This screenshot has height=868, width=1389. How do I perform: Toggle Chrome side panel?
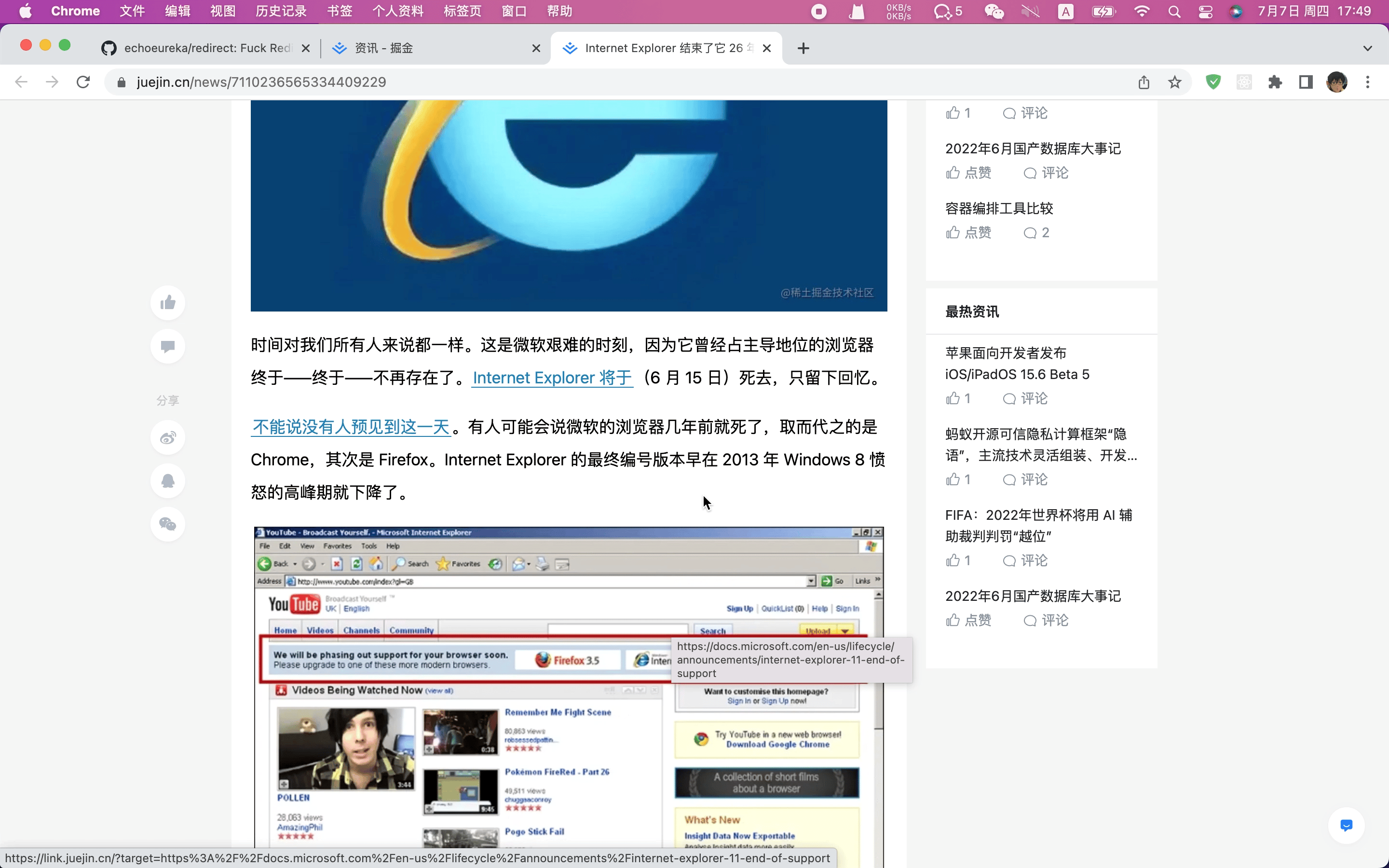(1306, 82)
